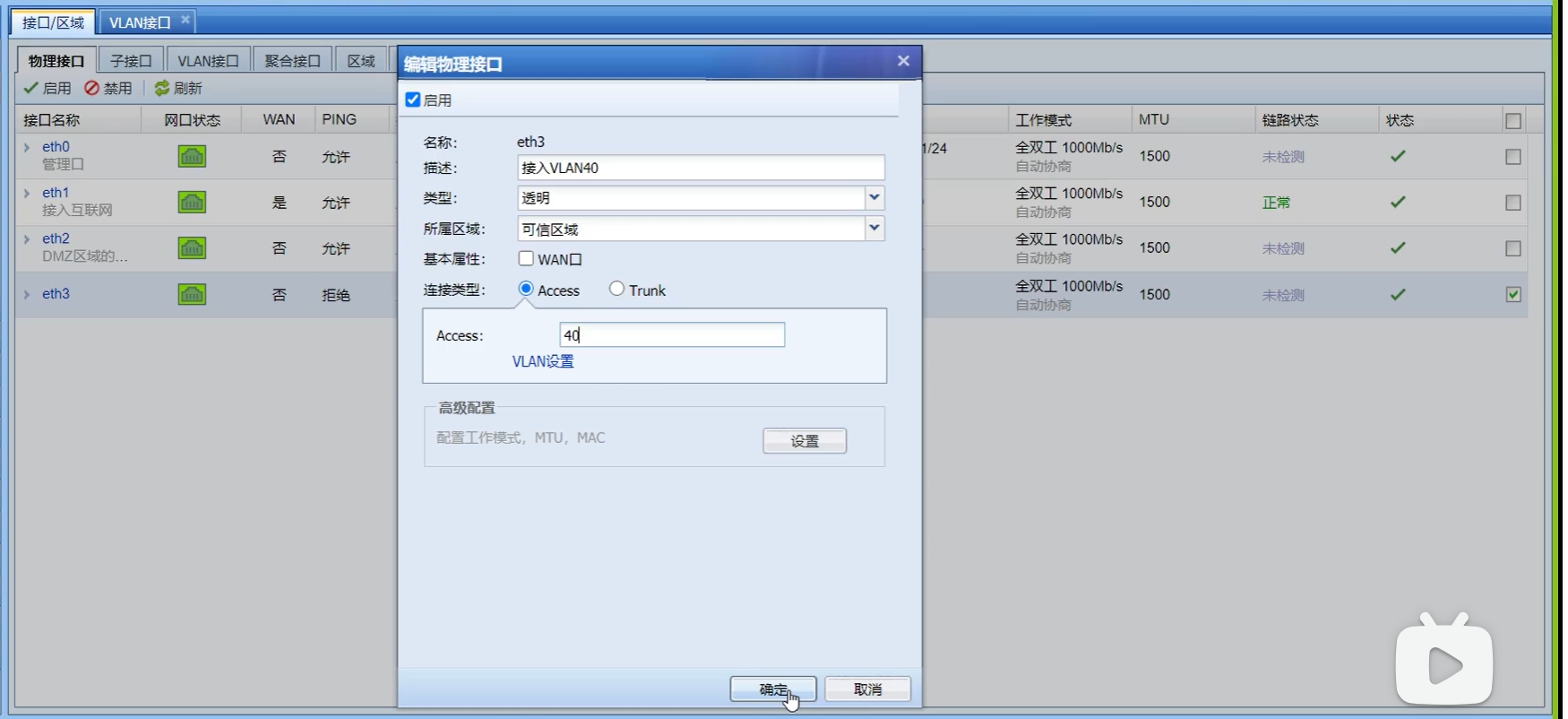Expand the eth1 row
Screen dimensions: 1568x719
pyautogui.click(x=27, y=193)
